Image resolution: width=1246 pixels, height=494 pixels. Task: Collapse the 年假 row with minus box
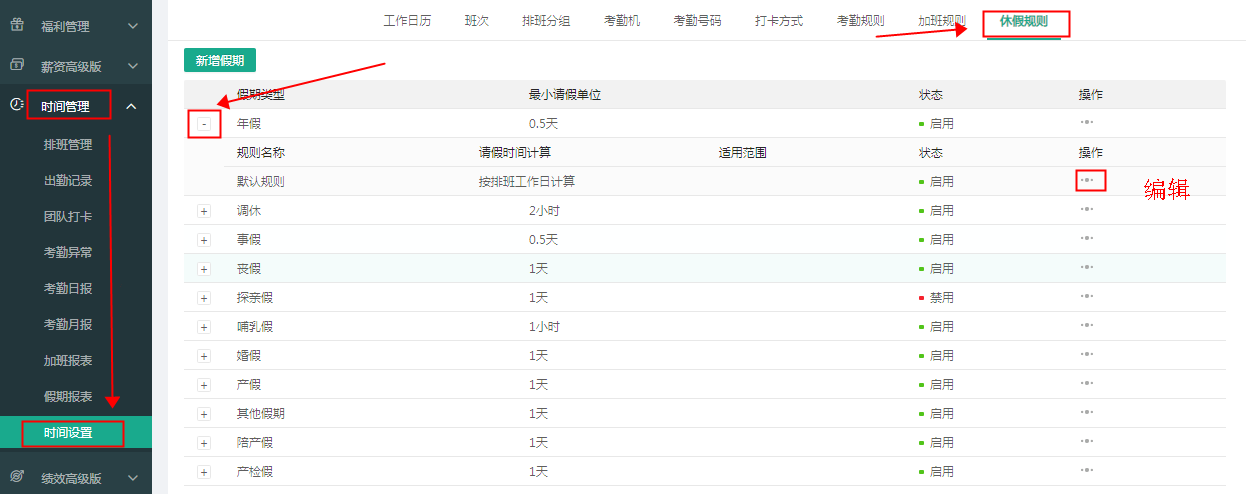[204, 124]
